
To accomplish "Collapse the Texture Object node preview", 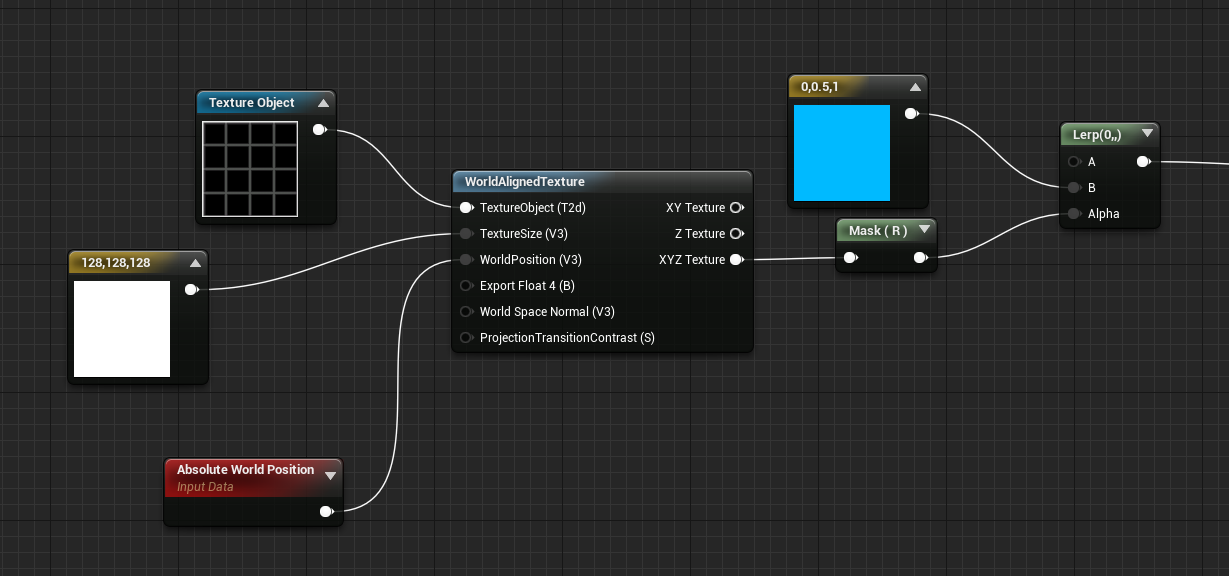I will [322, 102].
